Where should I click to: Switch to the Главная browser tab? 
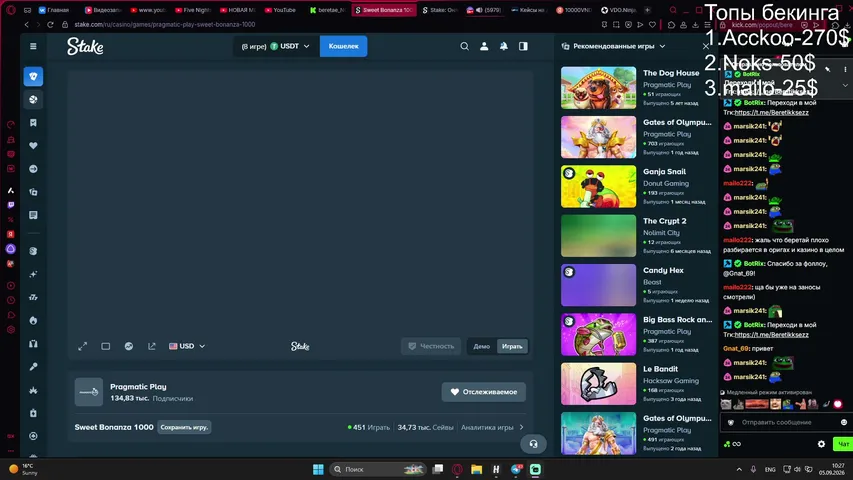pyautogui.click(x=54, y=10)
